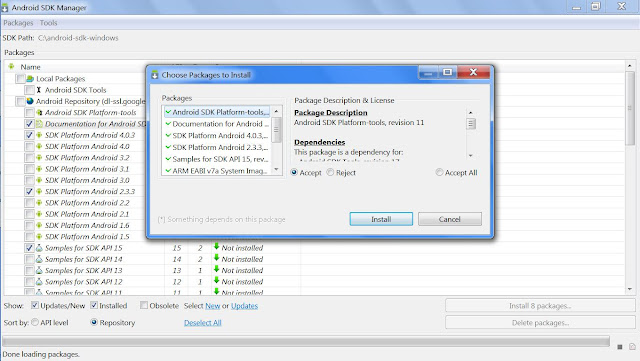Viewport: 640px width, 361px height.
Task: Click the New selection link
Action: pyautogui.click(x=212, y=306)
